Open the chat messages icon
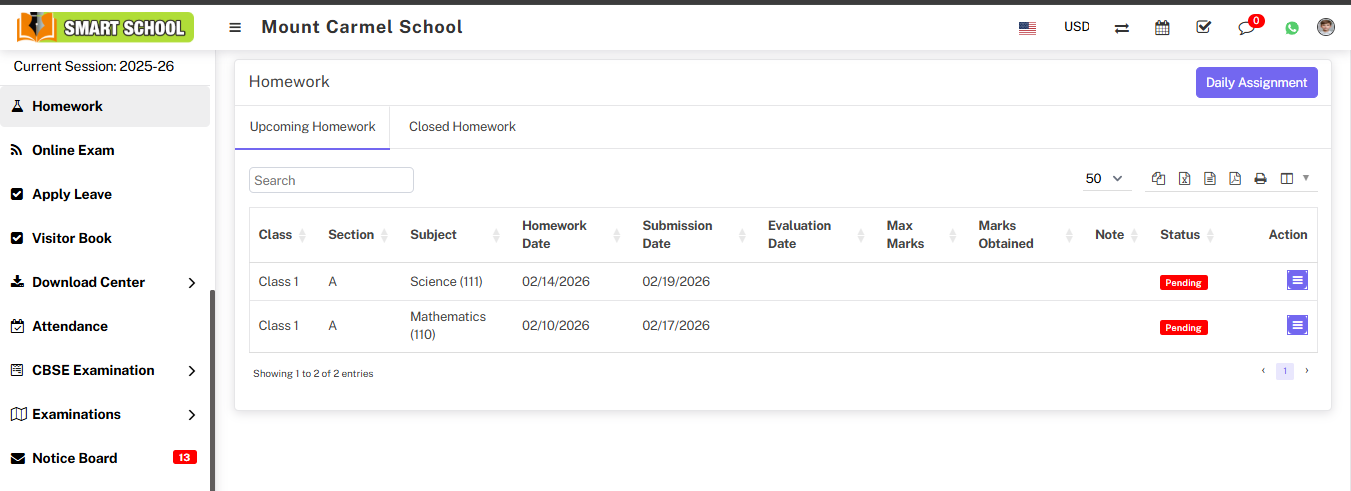The width and height of the screenshot is (1351, 491). [x=1246, y=28]
